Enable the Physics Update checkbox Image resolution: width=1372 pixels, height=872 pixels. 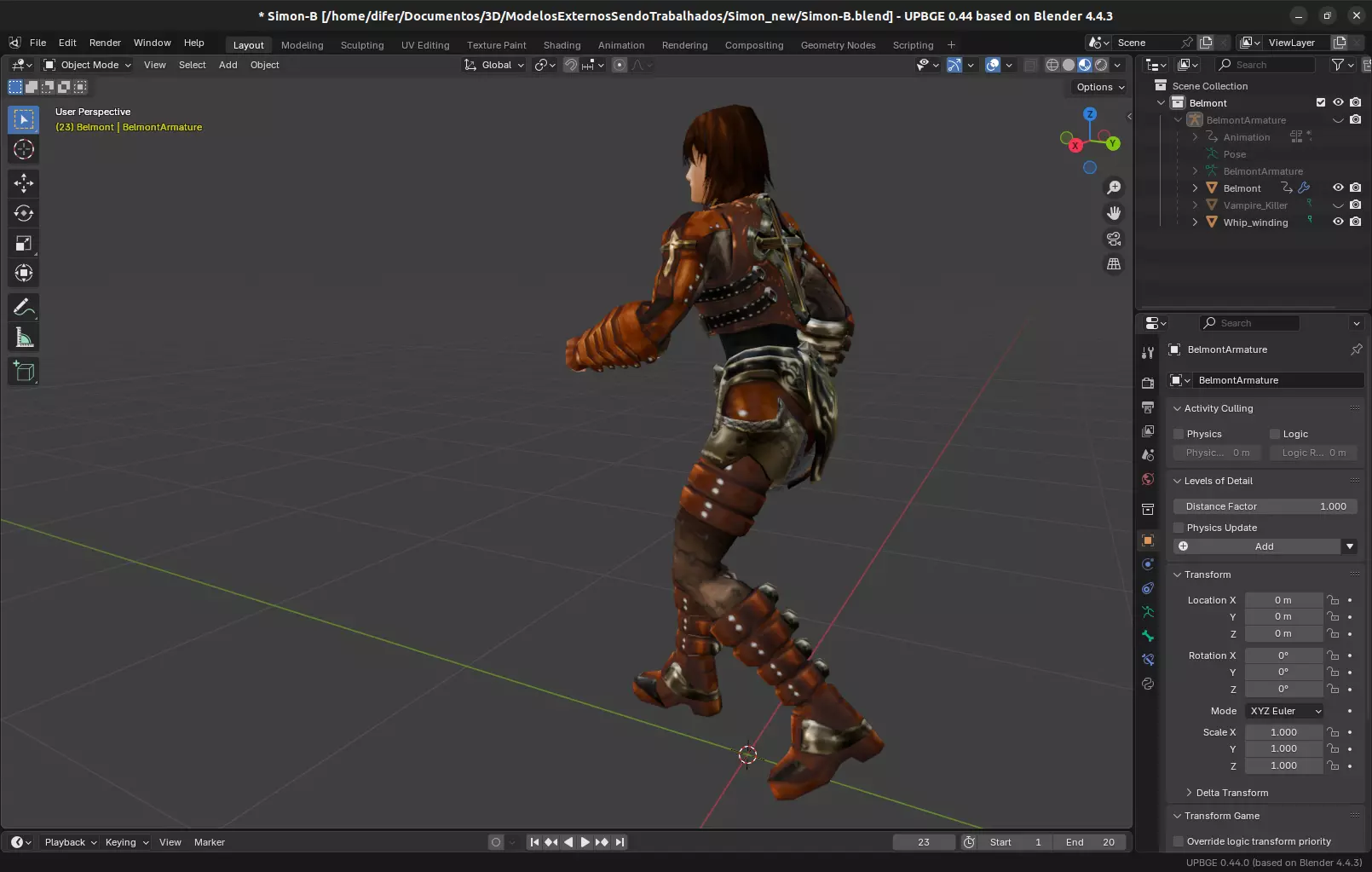(1179, 528)
